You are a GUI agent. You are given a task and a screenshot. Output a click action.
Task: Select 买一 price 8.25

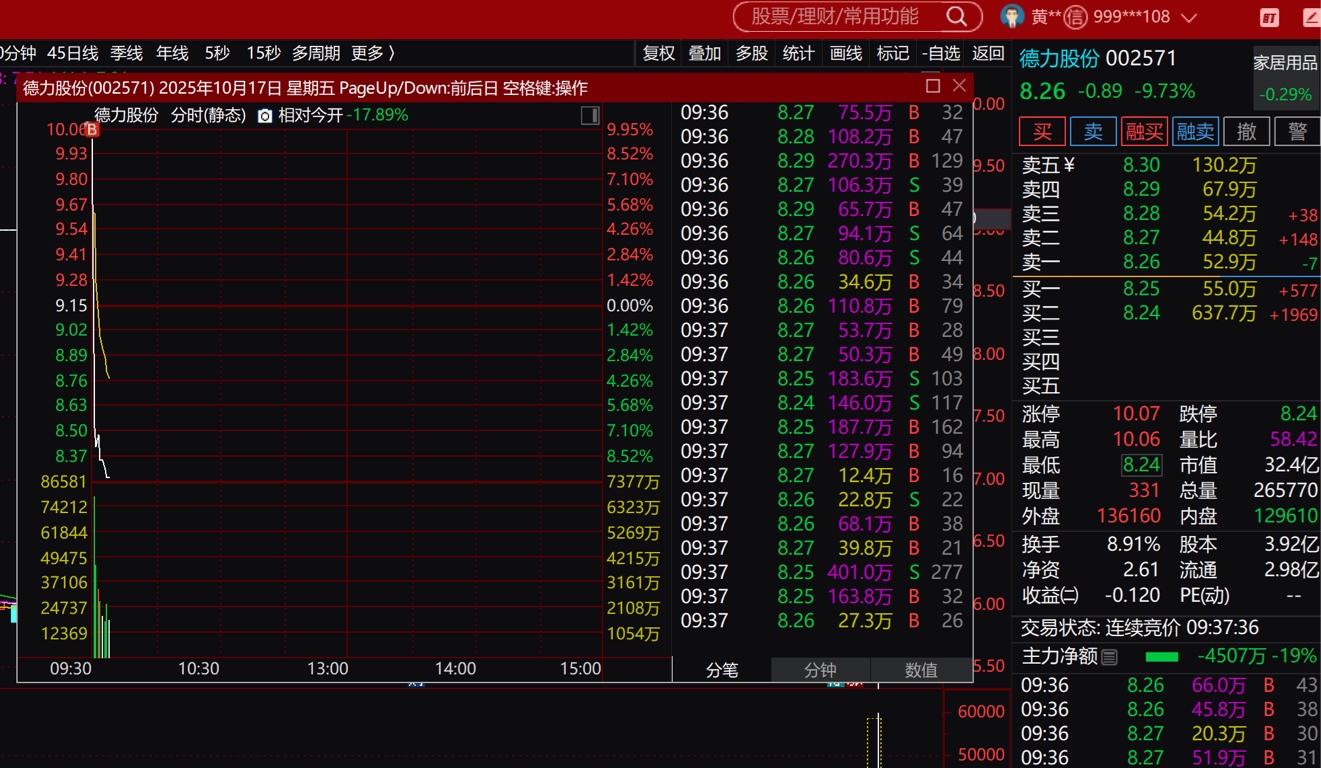1141,289
